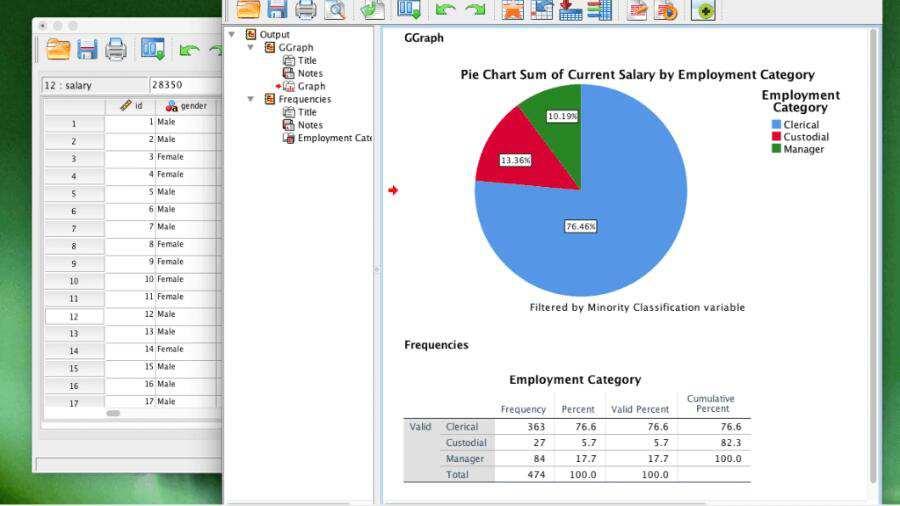Collapse the Frequencies node in the outline tree
The height and width of the screenshot is (506, 900).
(x=250, y=99)
